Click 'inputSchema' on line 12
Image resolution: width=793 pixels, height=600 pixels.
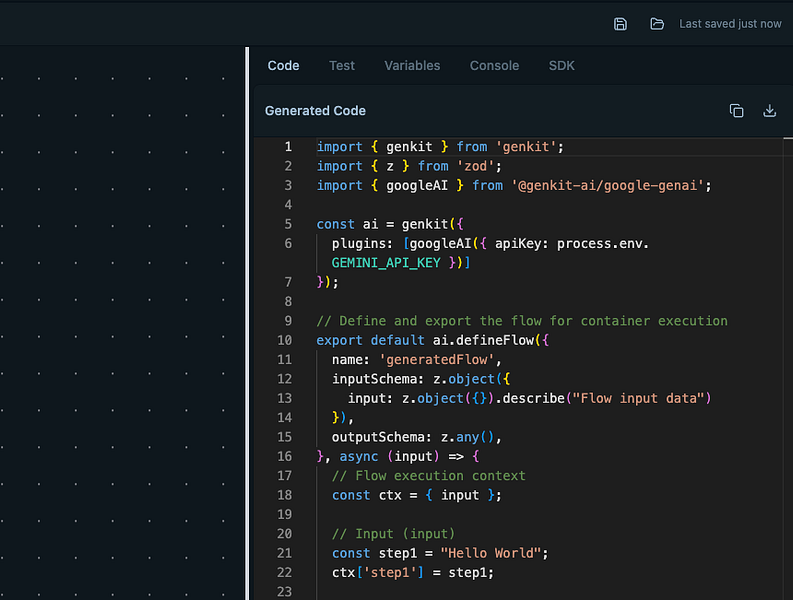tap(374, 379)
